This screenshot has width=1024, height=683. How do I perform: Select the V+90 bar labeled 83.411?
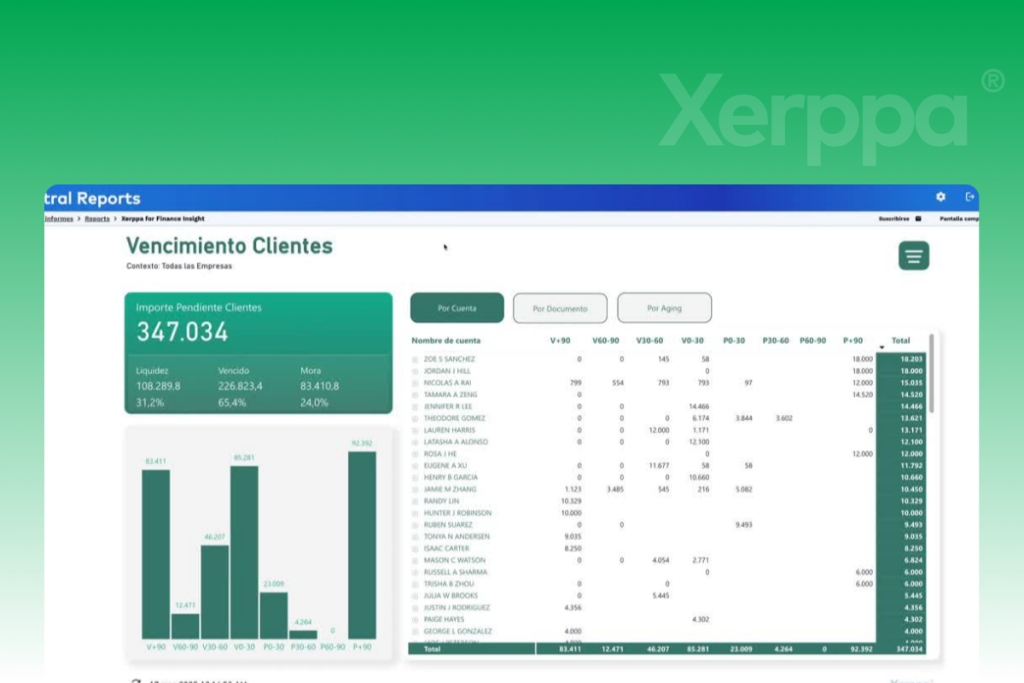point(155,554)
